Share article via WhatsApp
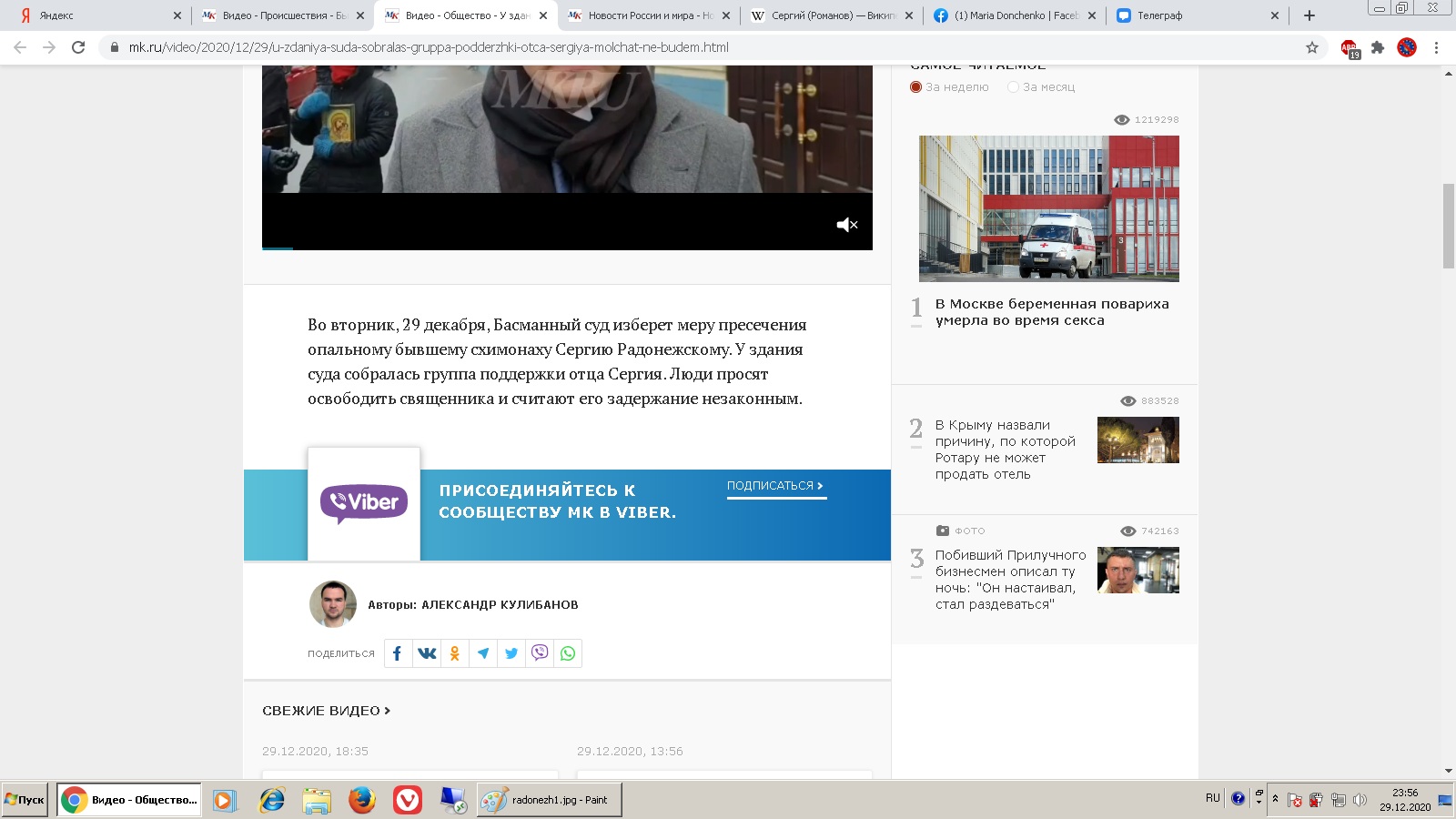Viewport: 1456px width, 819px height. coord(568,653)
